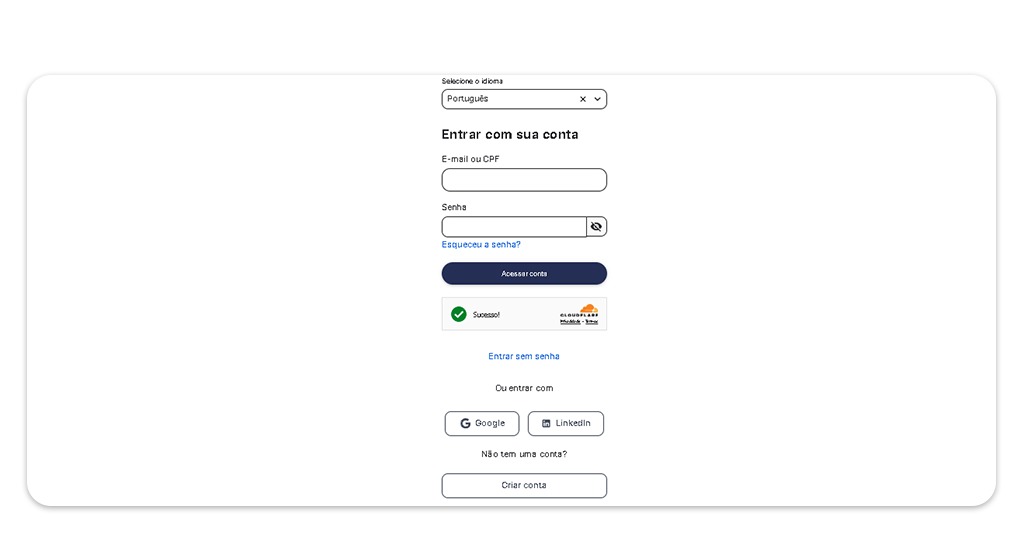Click the Sucesso! verification text
The image size is (1024, 536).
(486, 315)
